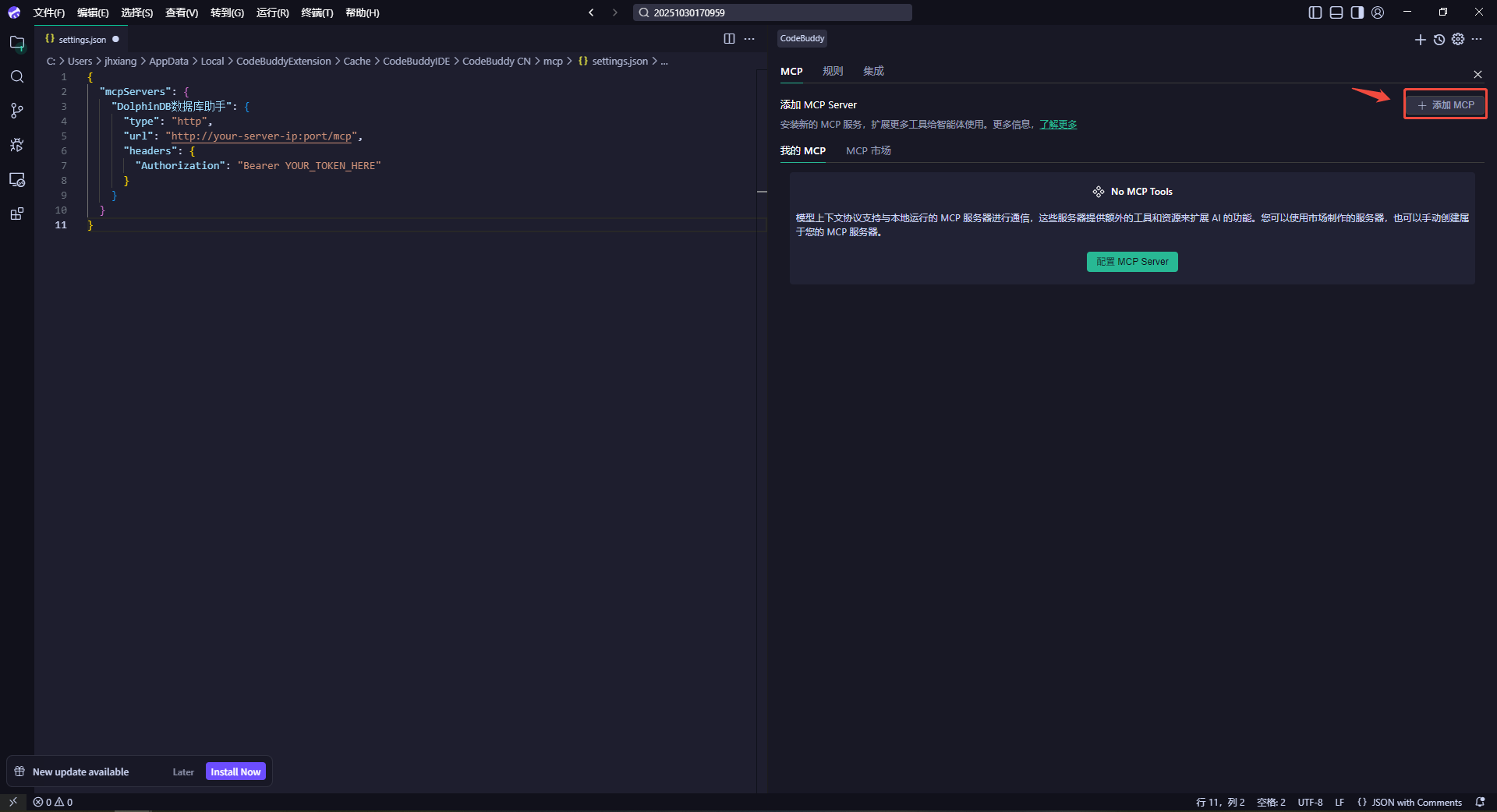1497x812 pixels.
Task: Click the 添加 MCP button
Action: click(x=1446, y=104)
